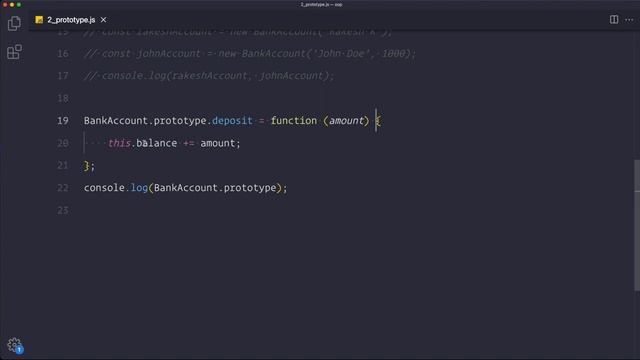Open the More Actions ellipsis menu
640x360 pixels.
coord(629,20)
